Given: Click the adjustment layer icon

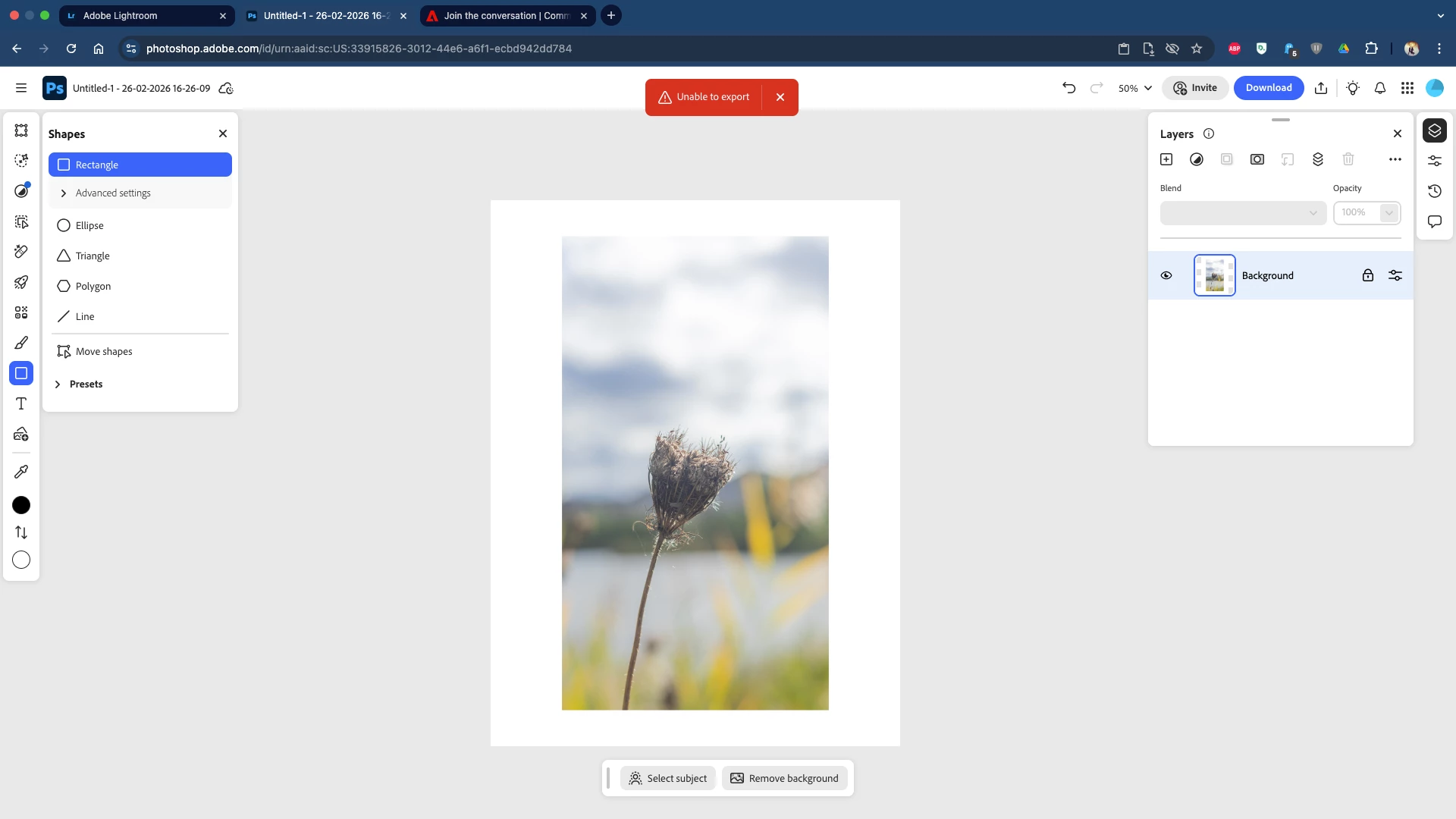Looking at the screenshot, I should [x=1197, y=159].
